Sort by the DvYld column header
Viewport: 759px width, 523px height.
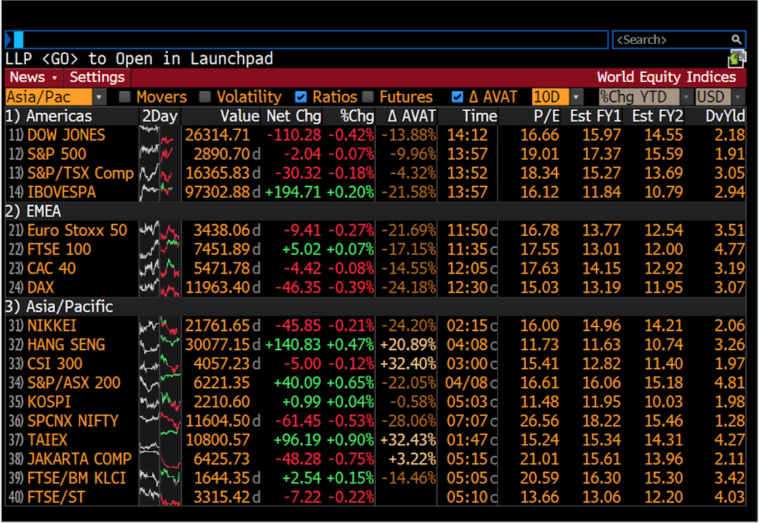(725, 116)
